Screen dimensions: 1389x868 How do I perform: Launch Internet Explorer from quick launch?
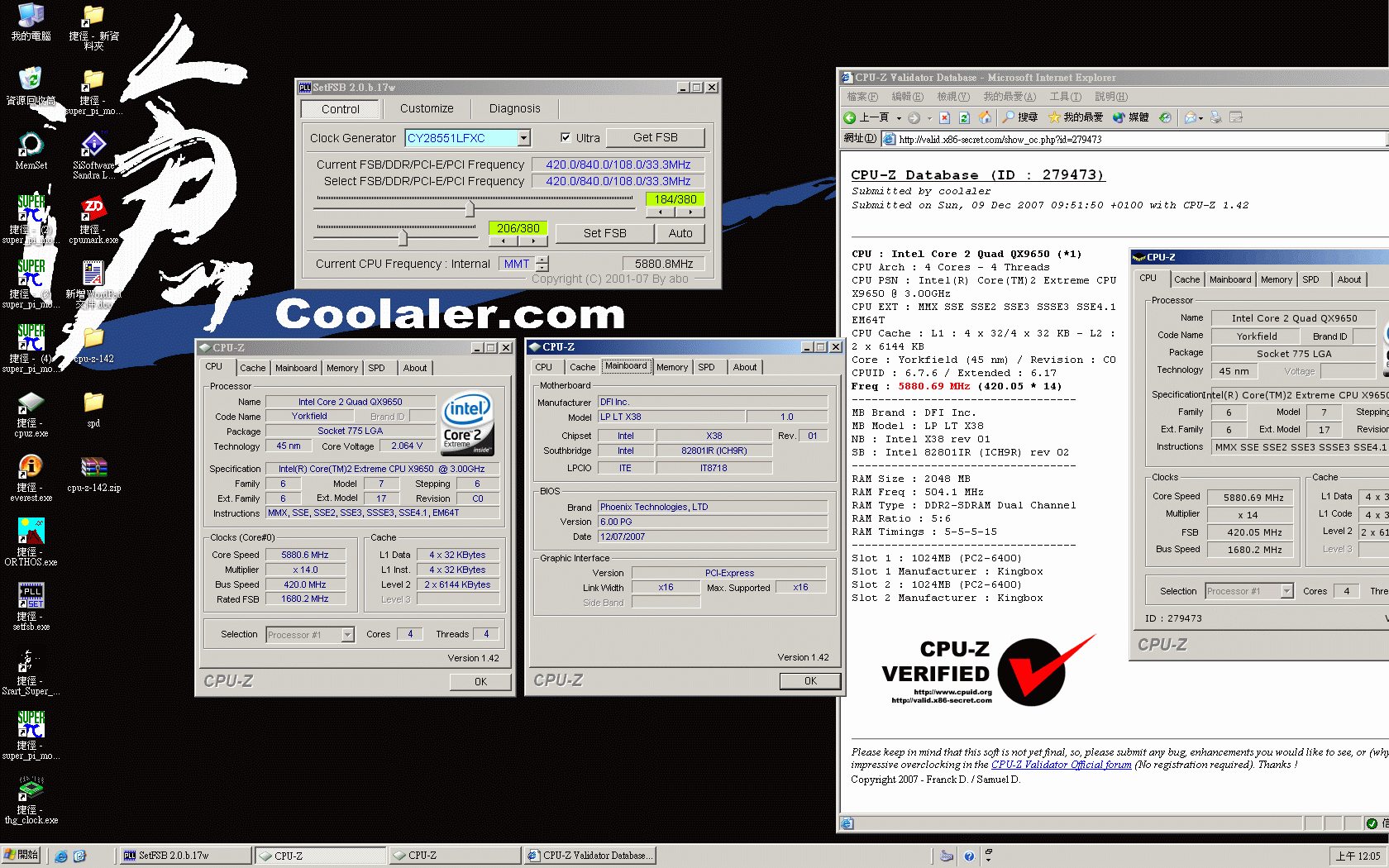coord(61,856)
